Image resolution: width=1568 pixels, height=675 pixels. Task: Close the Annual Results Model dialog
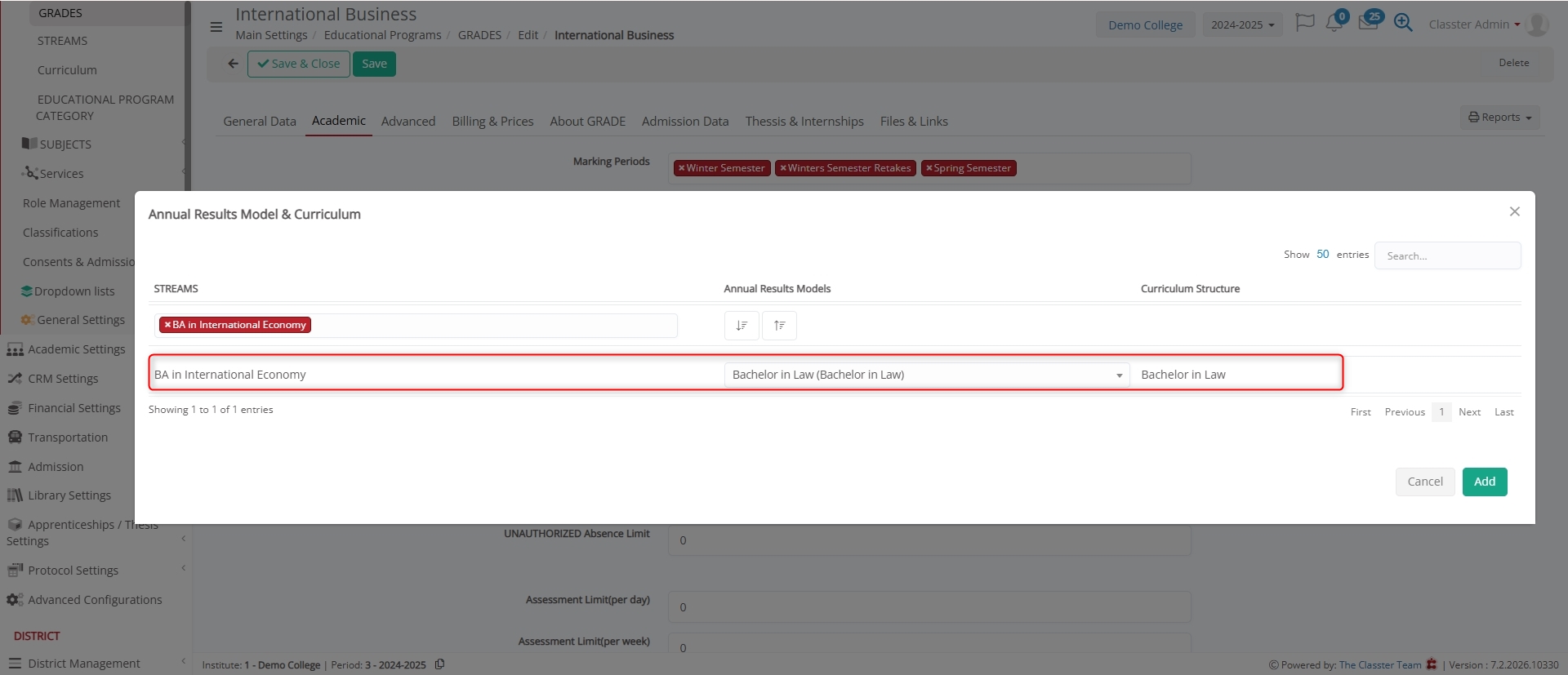[x=1514, y=212]
